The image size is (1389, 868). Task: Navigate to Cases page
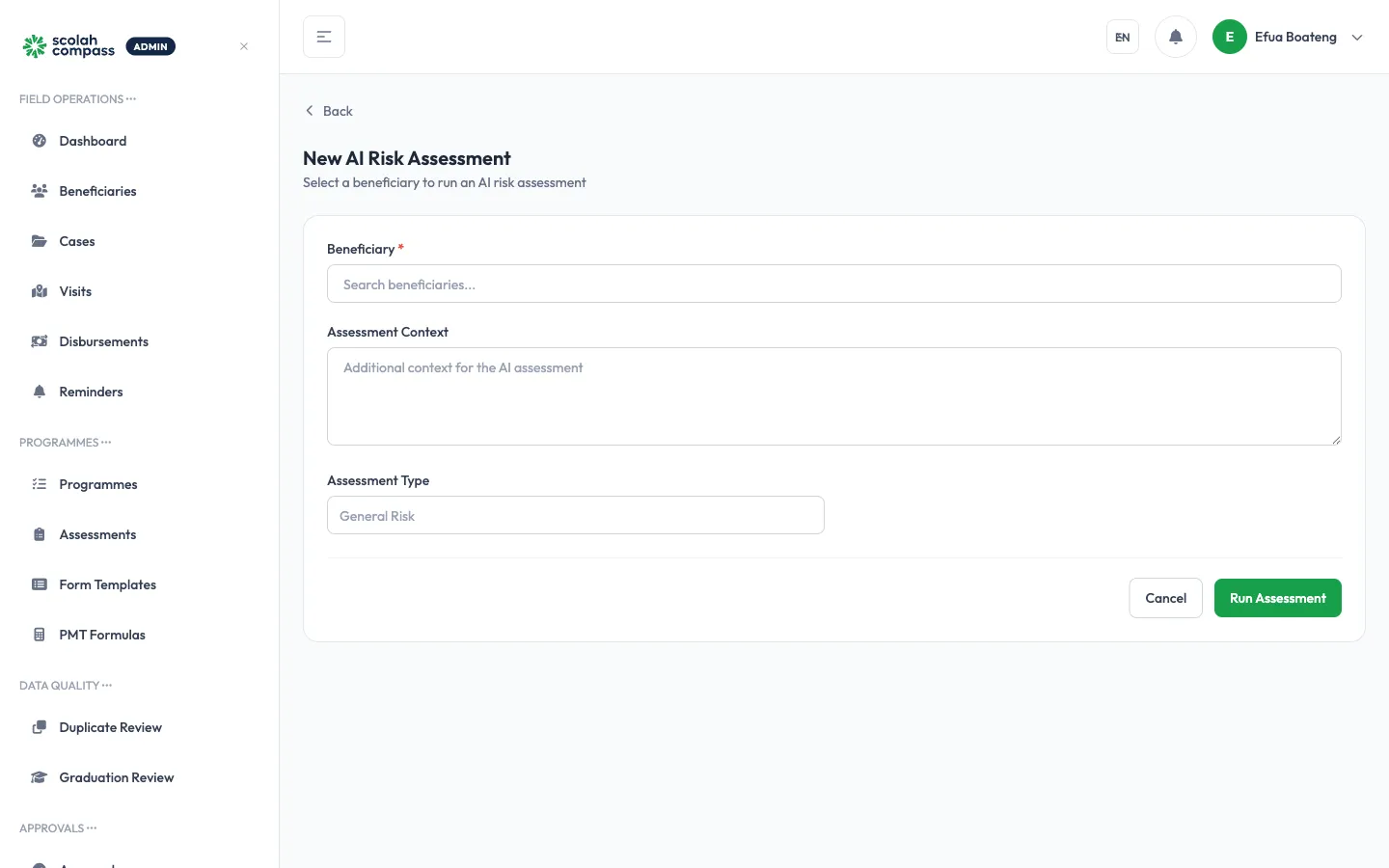[140, 241]
